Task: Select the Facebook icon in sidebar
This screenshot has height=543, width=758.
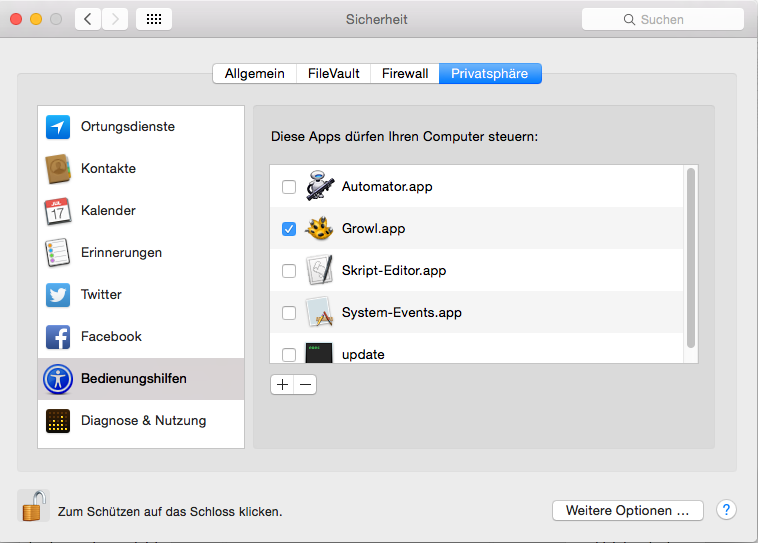Action: click(58, 337)
